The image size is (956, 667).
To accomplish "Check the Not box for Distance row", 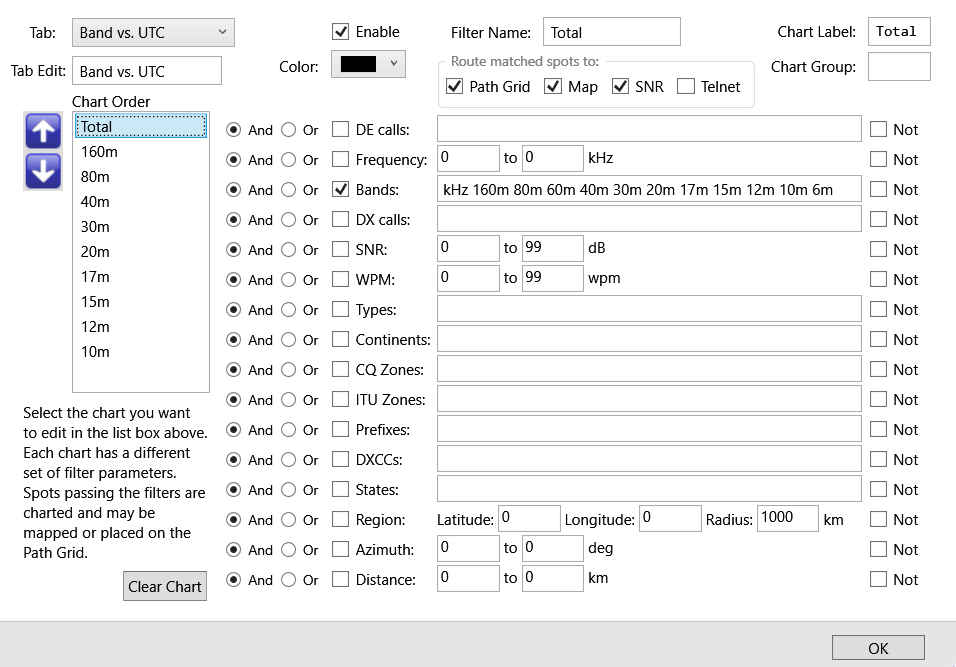I will 878,579.
